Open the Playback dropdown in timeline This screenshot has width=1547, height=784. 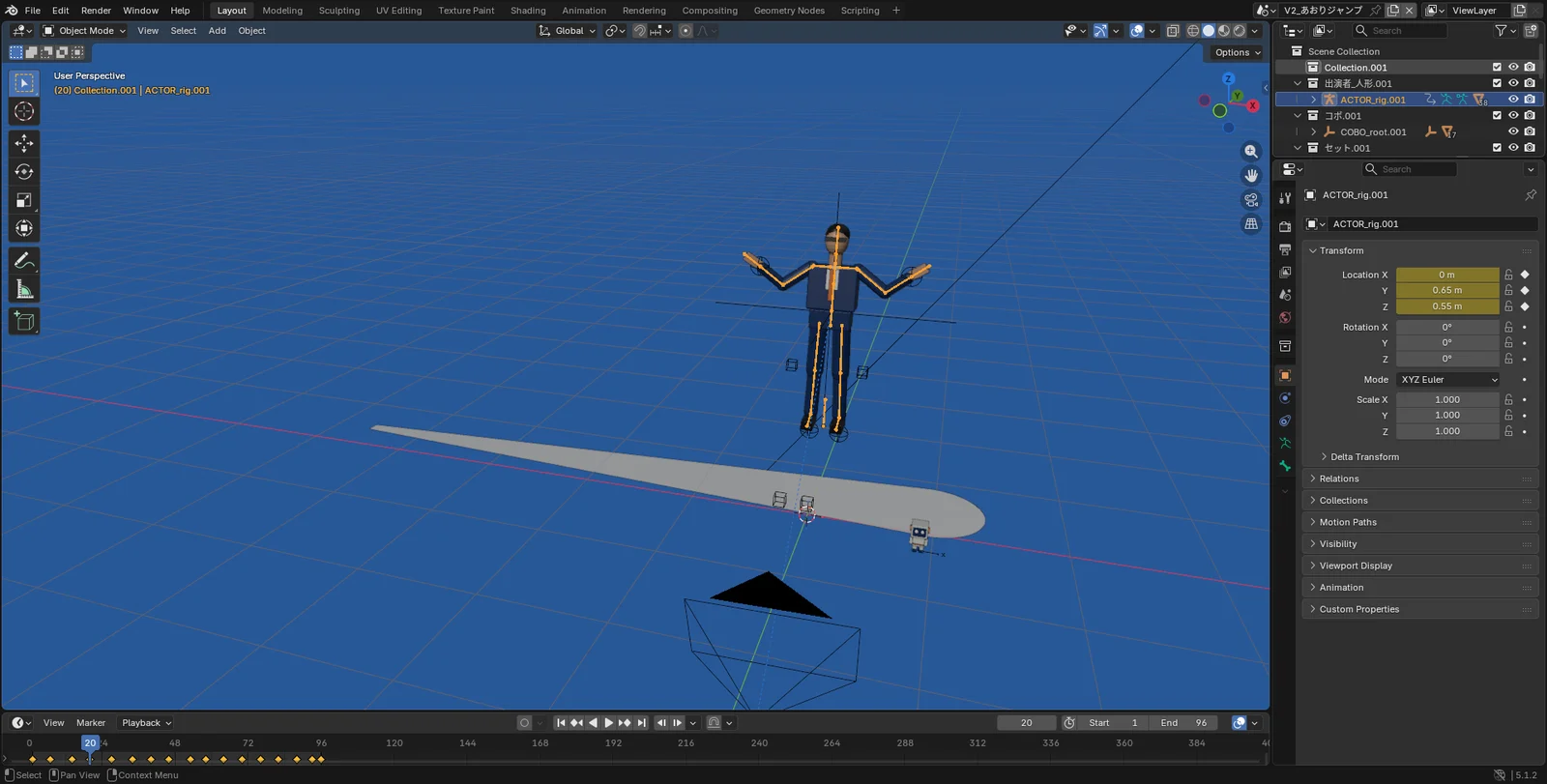(x=146, y=723)
